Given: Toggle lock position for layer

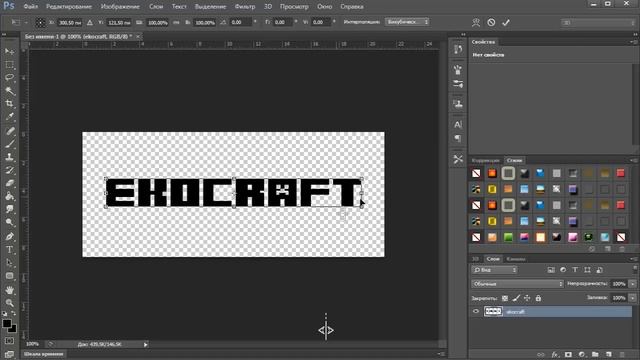Looking at the screenshot, I should (527, 298).
